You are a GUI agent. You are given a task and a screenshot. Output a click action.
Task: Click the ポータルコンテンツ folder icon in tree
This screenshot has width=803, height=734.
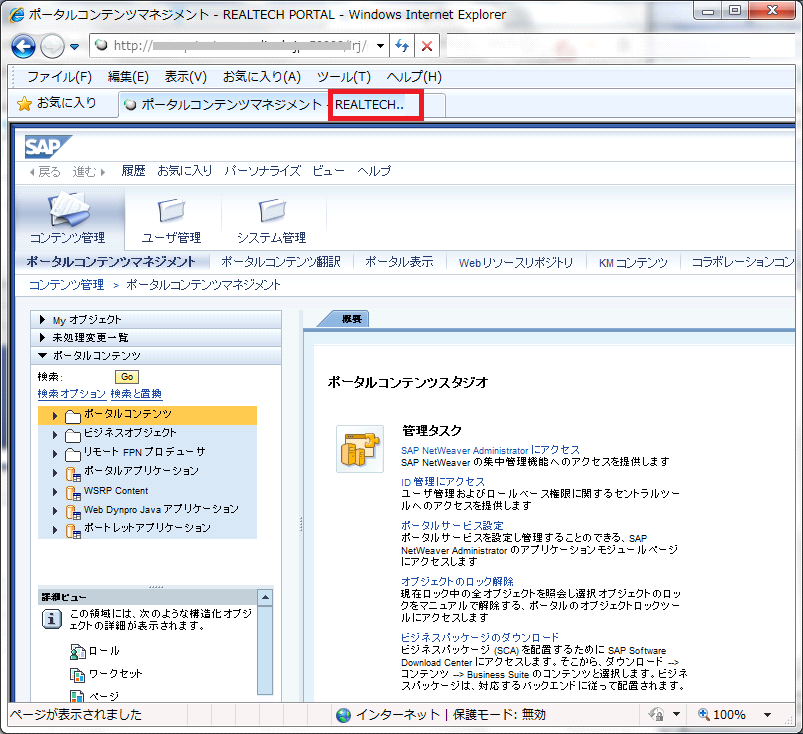(x=73, y=416)
